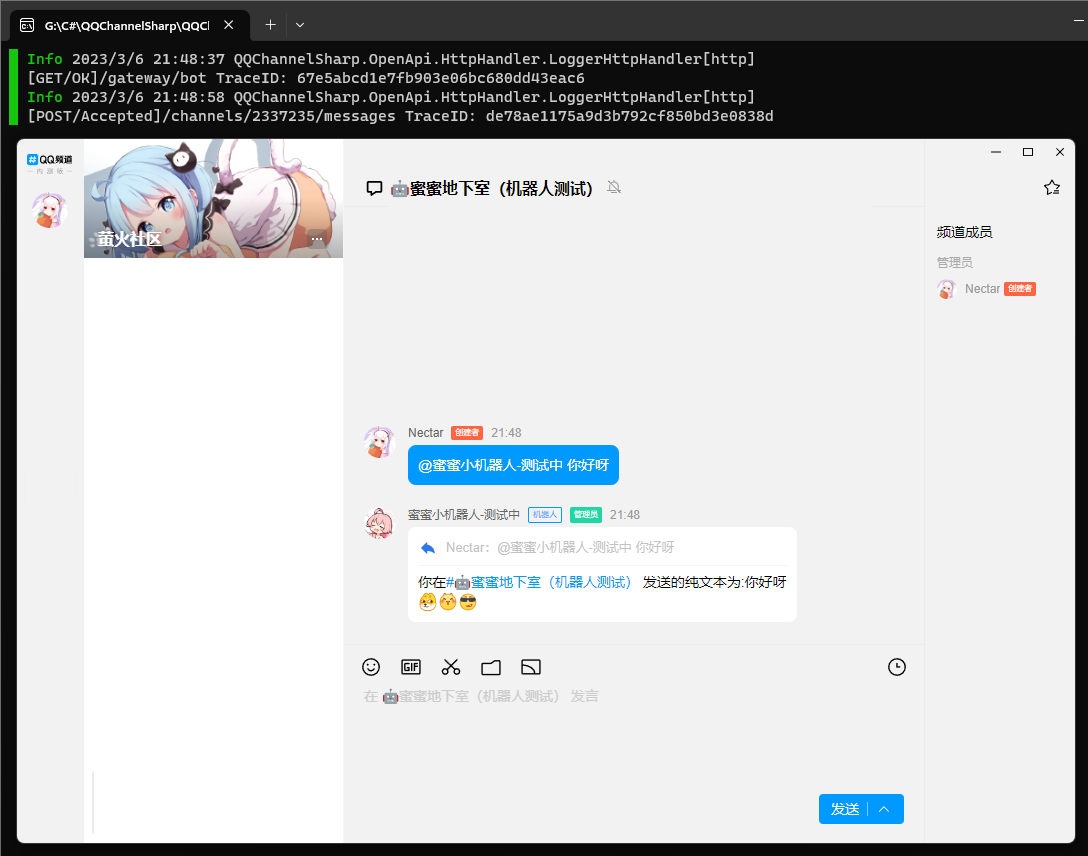Click the 管理员 section label

coord(955,263)
